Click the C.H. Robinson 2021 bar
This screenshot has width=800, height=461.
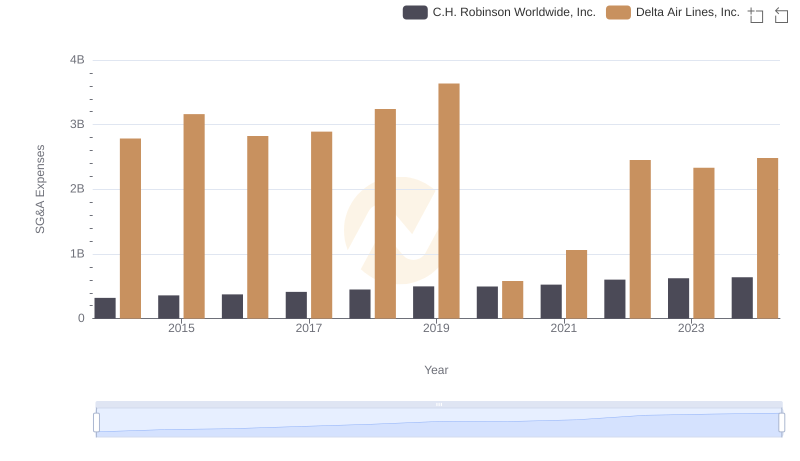coord(551,302)
